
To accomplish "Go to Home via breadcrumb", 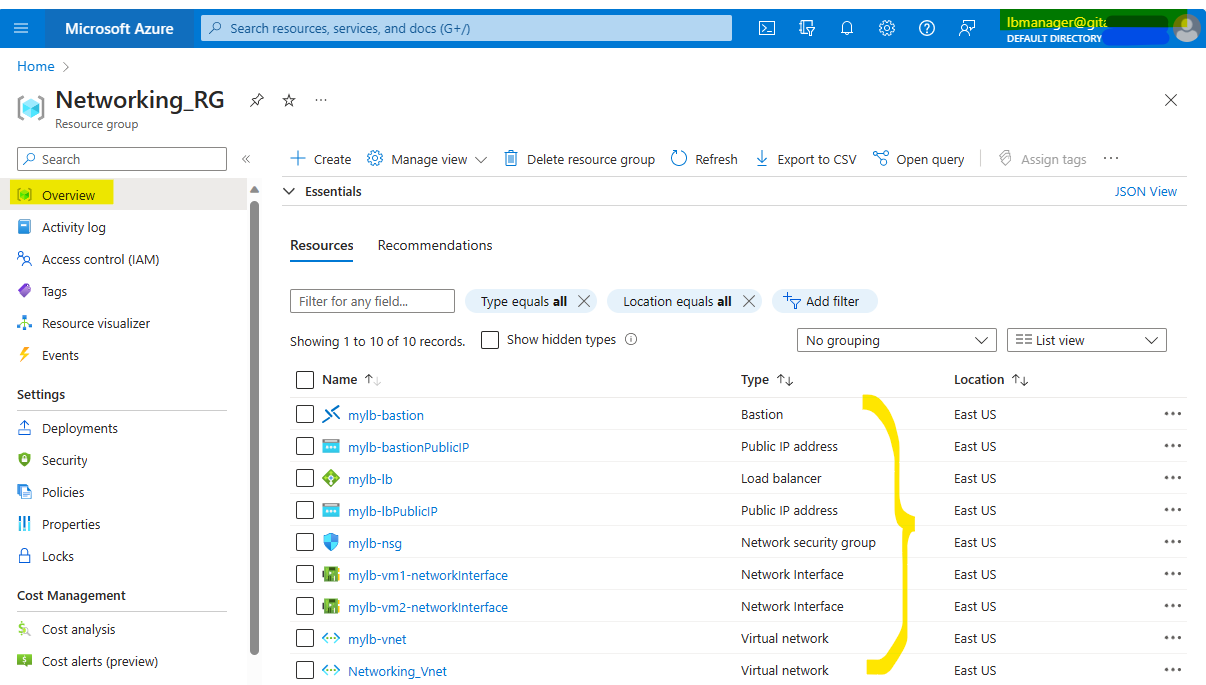I will 36,66.
